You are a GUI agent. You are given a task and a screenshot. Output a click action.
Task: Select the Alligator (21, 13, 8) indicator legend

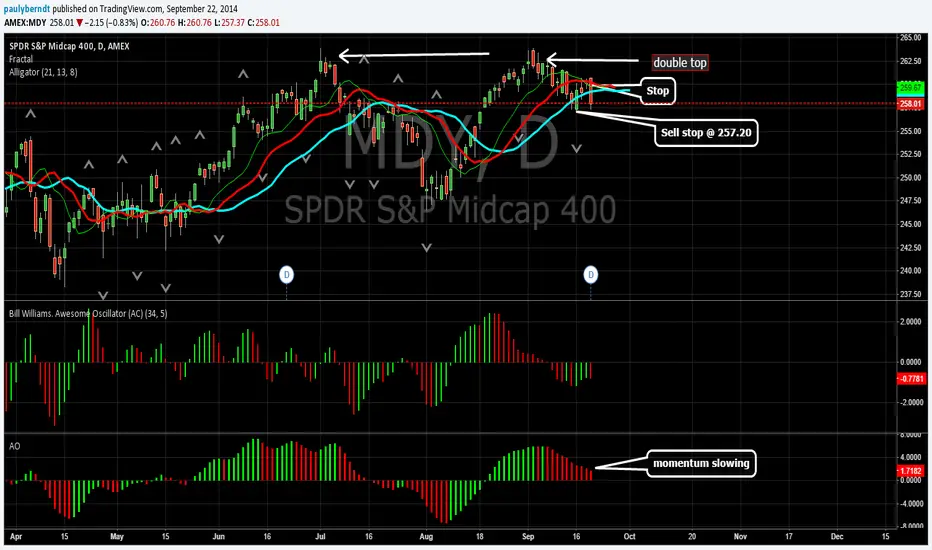point(43,73)
